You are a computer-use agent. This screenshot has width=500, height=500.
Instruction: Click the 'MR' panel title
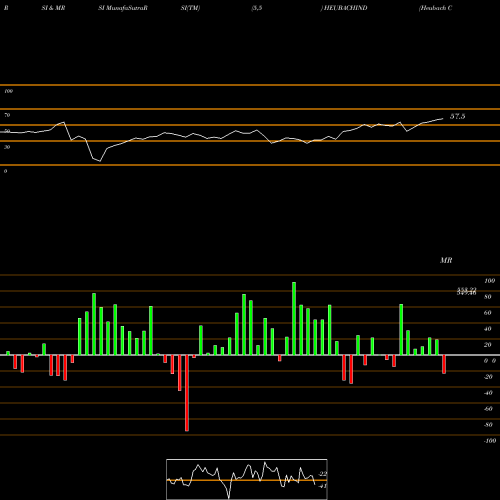[x=446, y=260]
